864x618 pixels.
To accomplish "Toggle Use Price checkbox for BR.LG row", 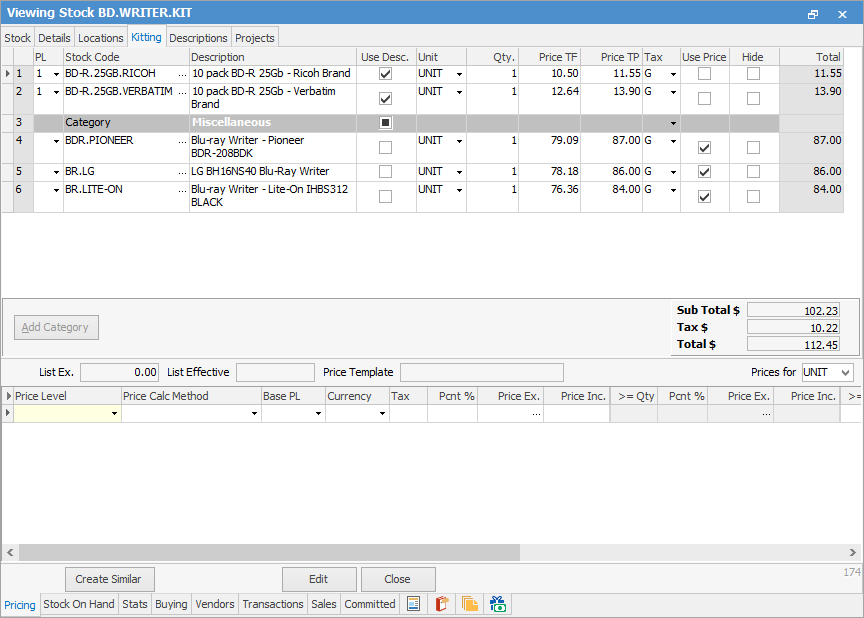I will coord(705,172).
